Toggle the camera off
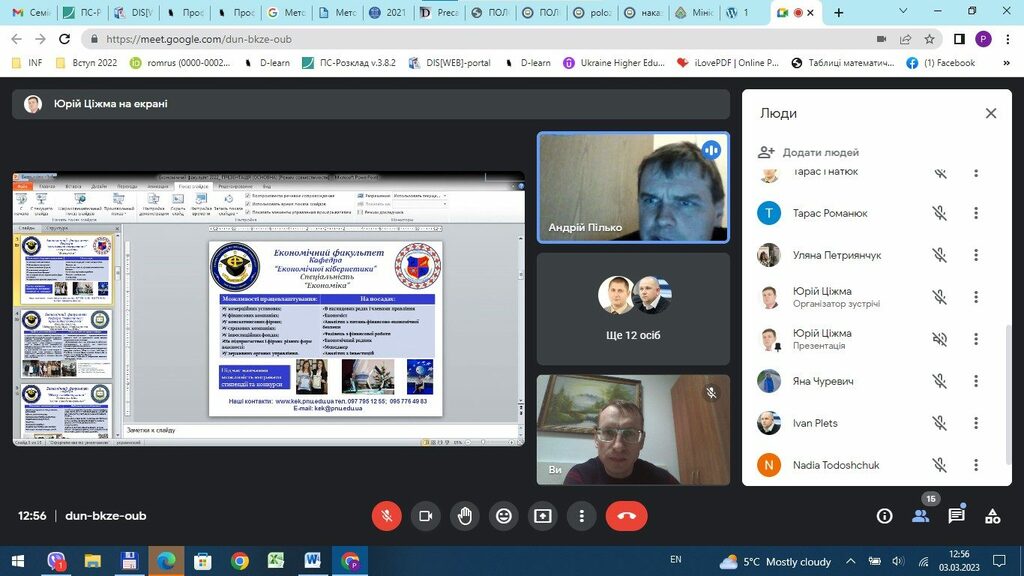 coord(425,516)
